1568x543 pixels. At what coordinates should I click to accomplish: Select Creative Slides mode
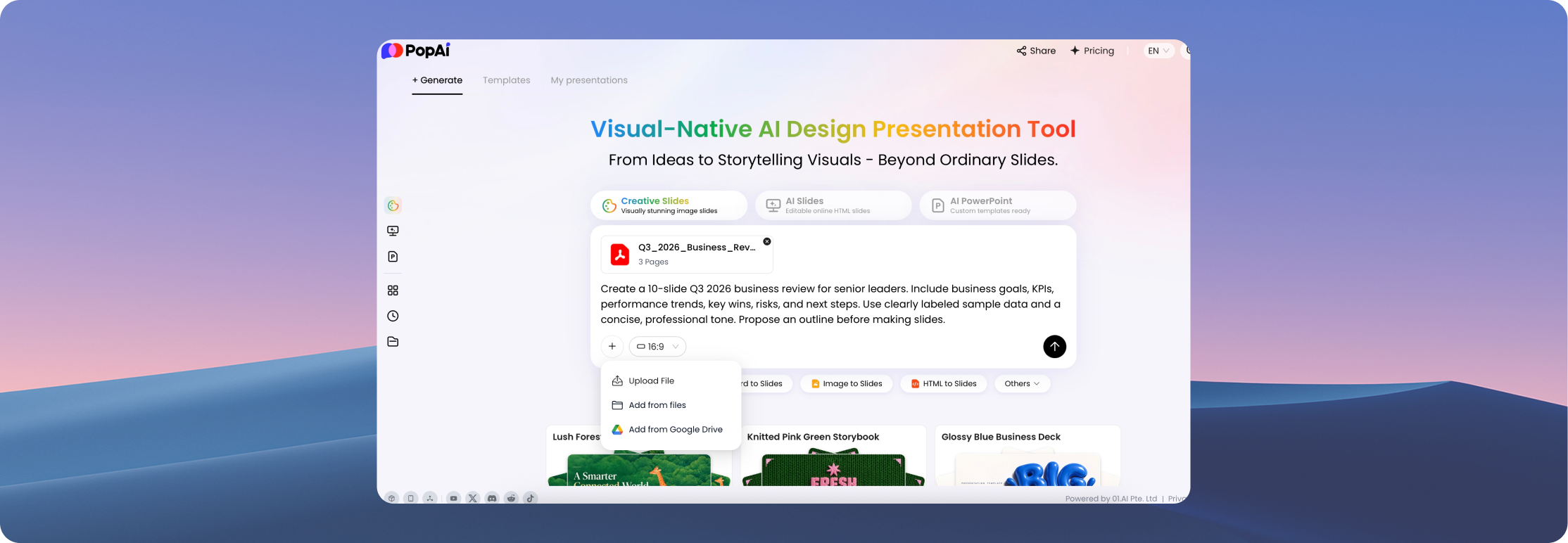pyautogui.click(x=669, y=205)
